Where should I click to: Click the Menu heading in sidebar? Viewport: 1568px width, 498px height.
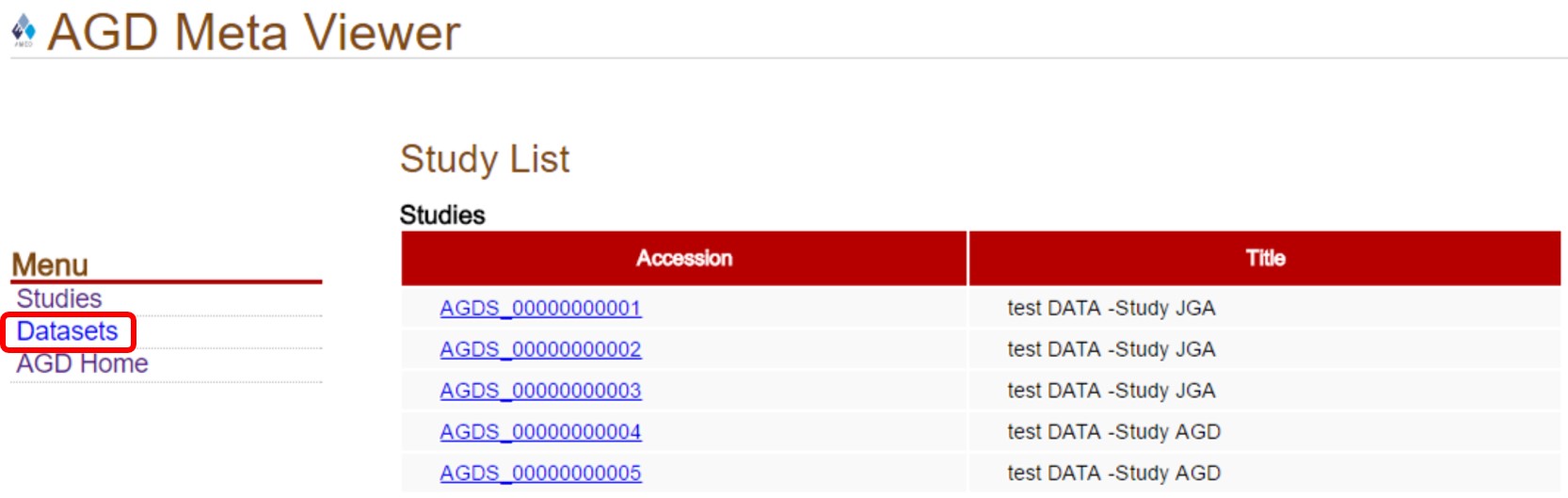(50, 265)
